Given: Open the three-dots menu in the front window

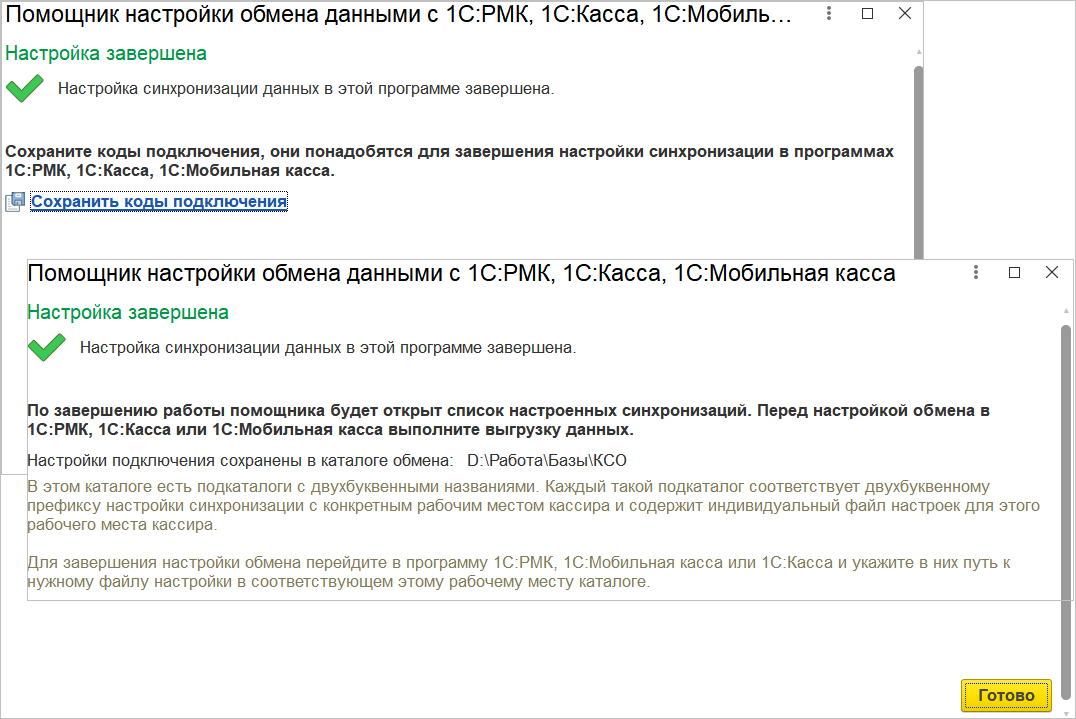Looking at the screenshot, I should pyautogui.click(x=976, y=272).
